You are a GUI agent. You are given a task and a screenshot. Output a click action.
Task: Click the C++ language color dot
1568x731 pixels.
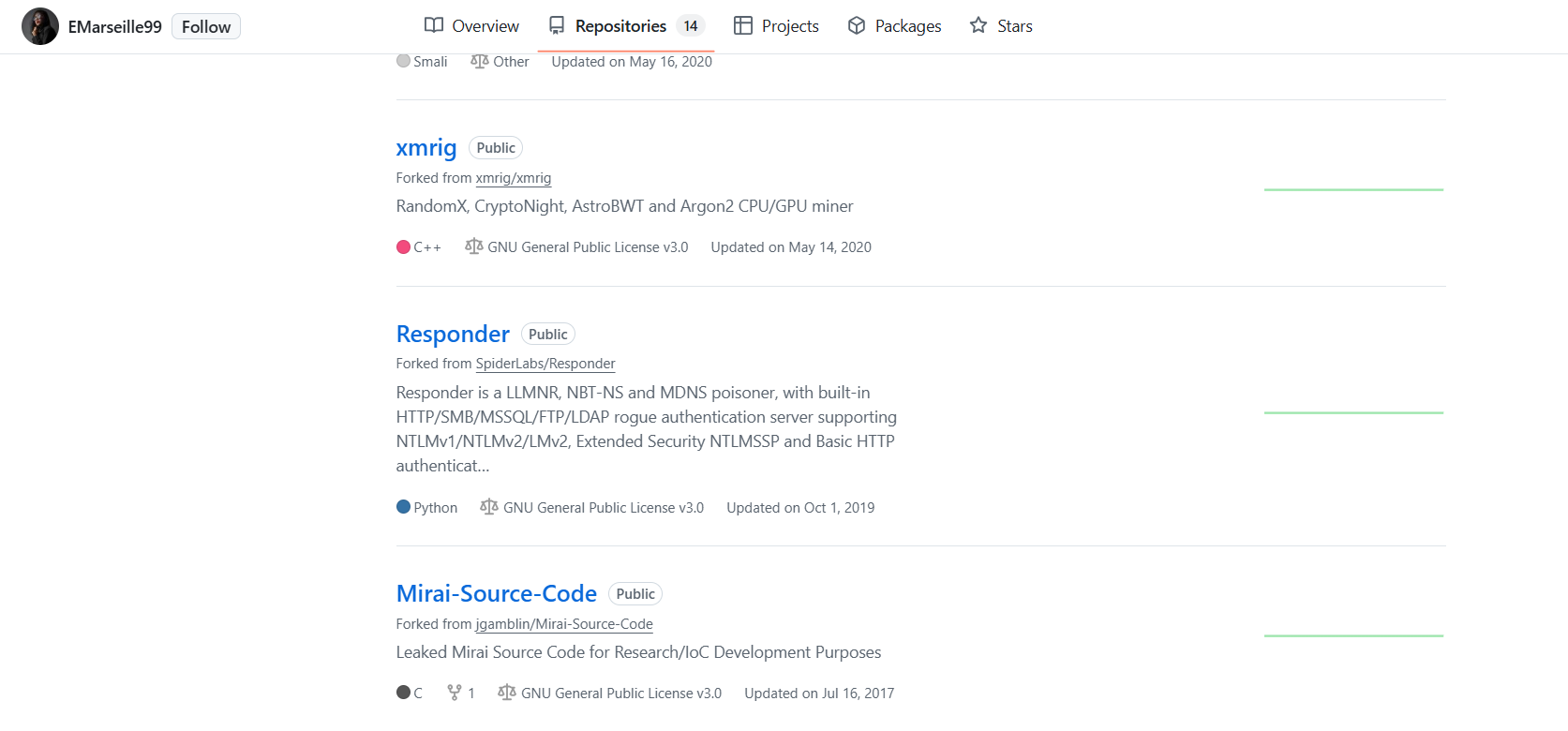pyautogui.click(x=404, y=247)
